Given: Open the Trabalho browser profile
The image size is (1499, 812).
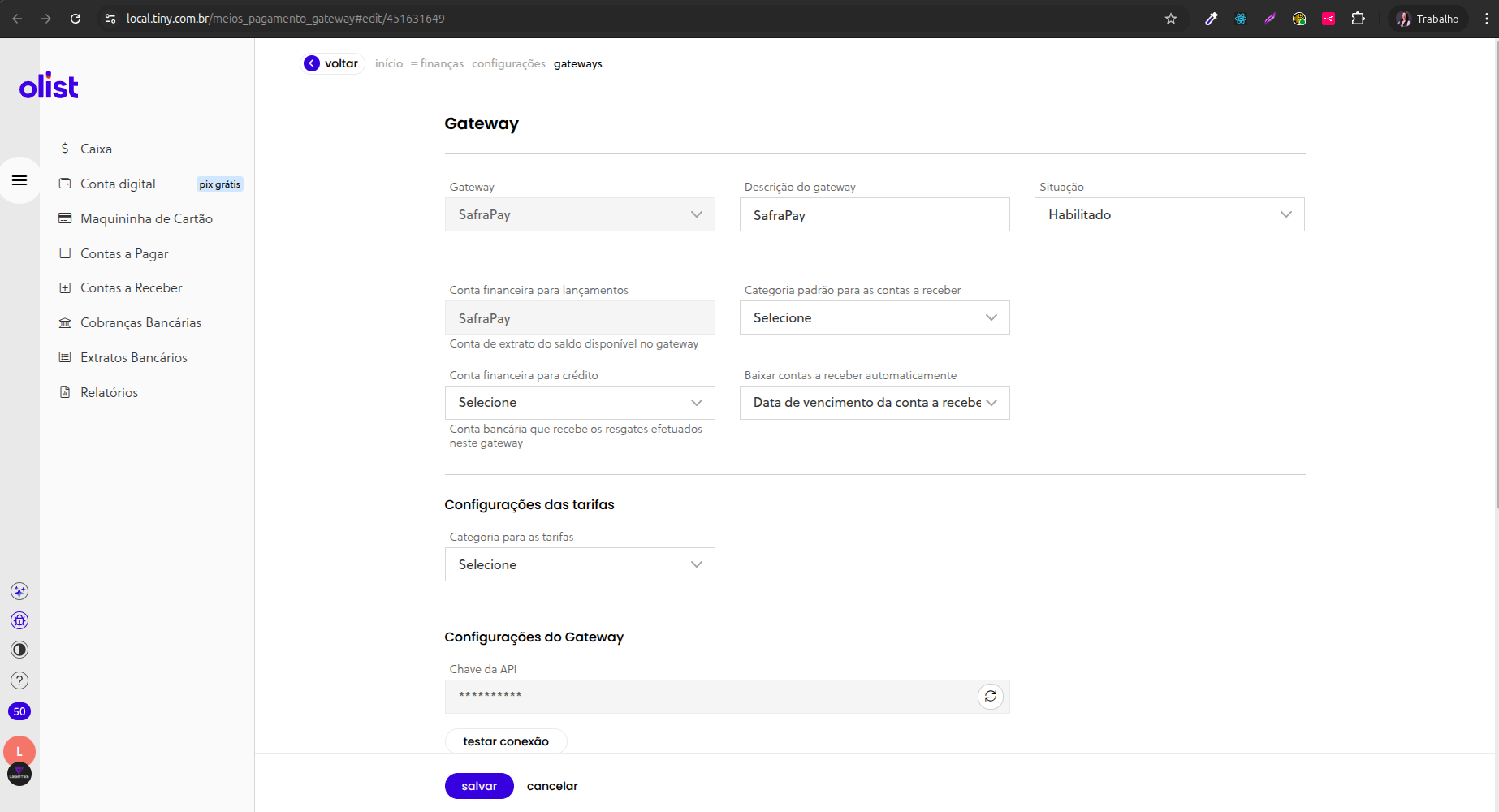Looking at the screenshot, I should 1428,19.
